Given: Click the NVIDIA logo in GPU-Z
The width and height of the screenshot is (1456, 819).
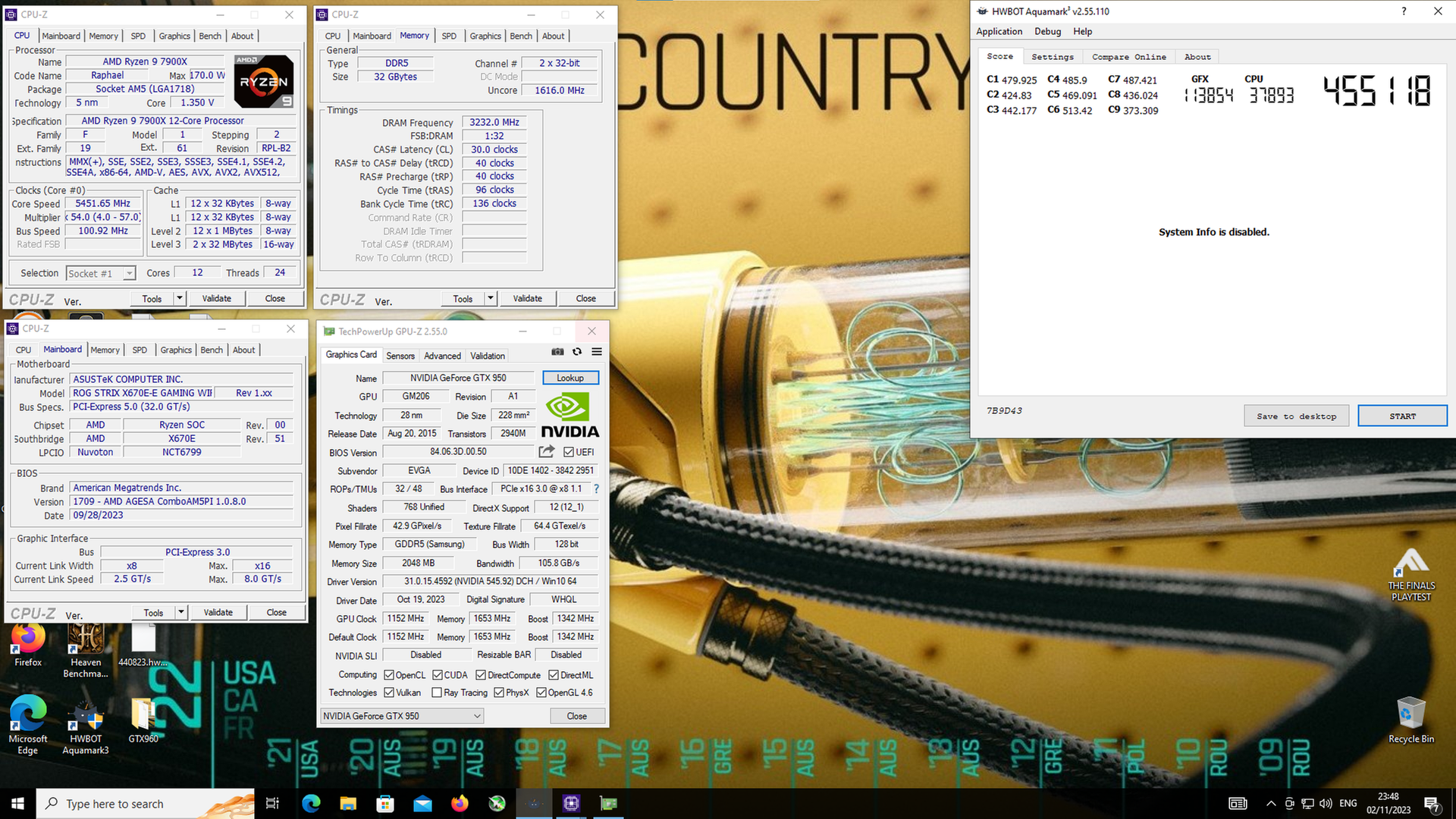Looking at the screenshot, I should coord(570,415).
